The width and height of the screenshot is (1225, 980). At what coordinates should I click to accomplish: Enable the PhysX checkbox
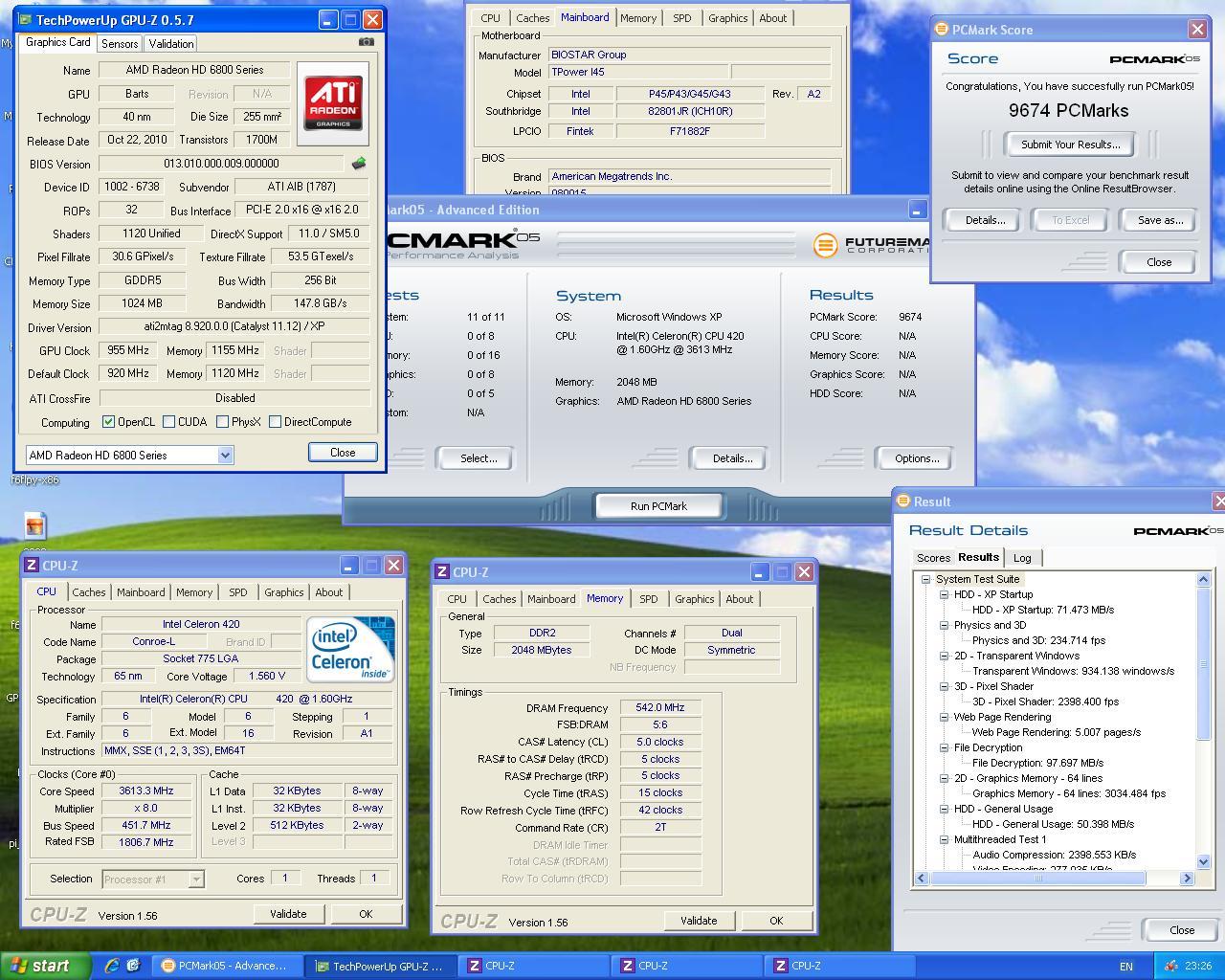[x=222, y=422]
